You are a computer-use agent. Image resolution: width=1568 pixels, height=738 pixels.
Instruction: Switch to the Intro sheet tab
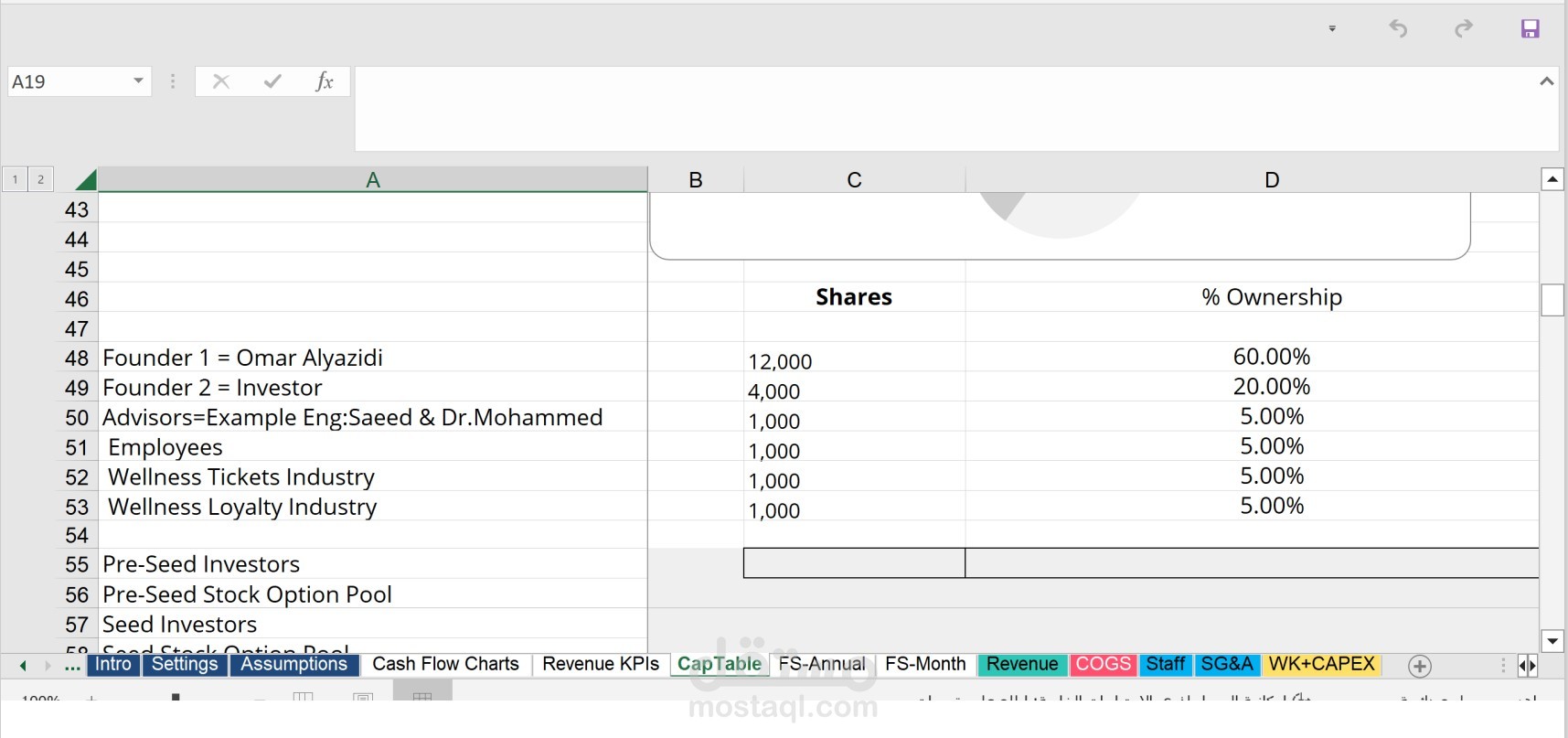click(x=113, y=665)
